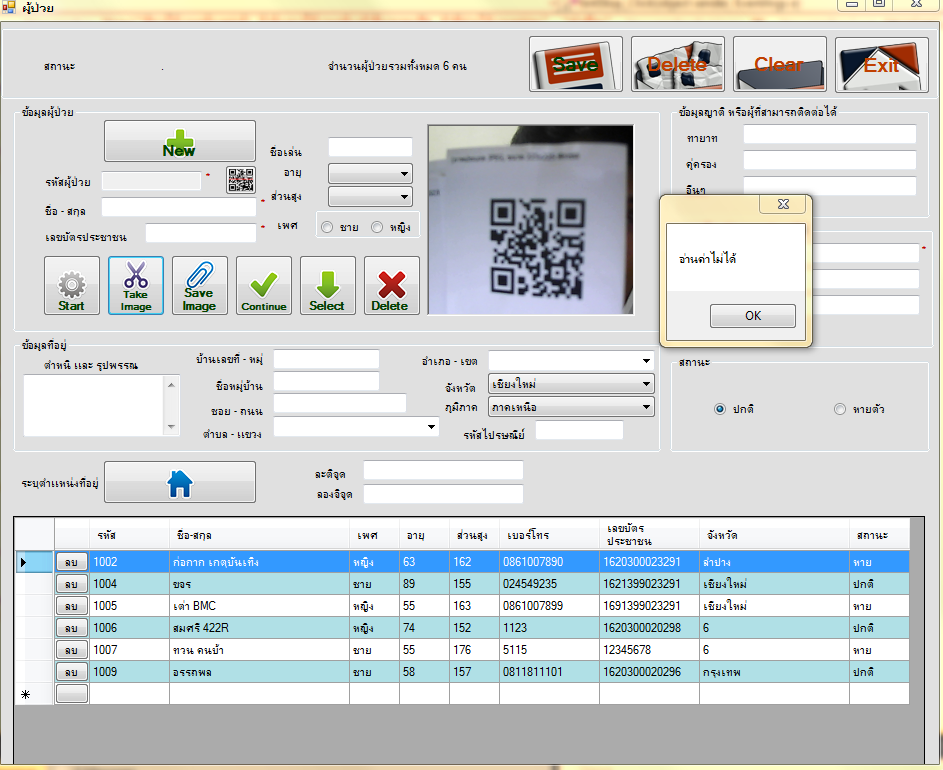Click the Continue checkmark button
Screen dimensions: 943x770
[264, 285]
